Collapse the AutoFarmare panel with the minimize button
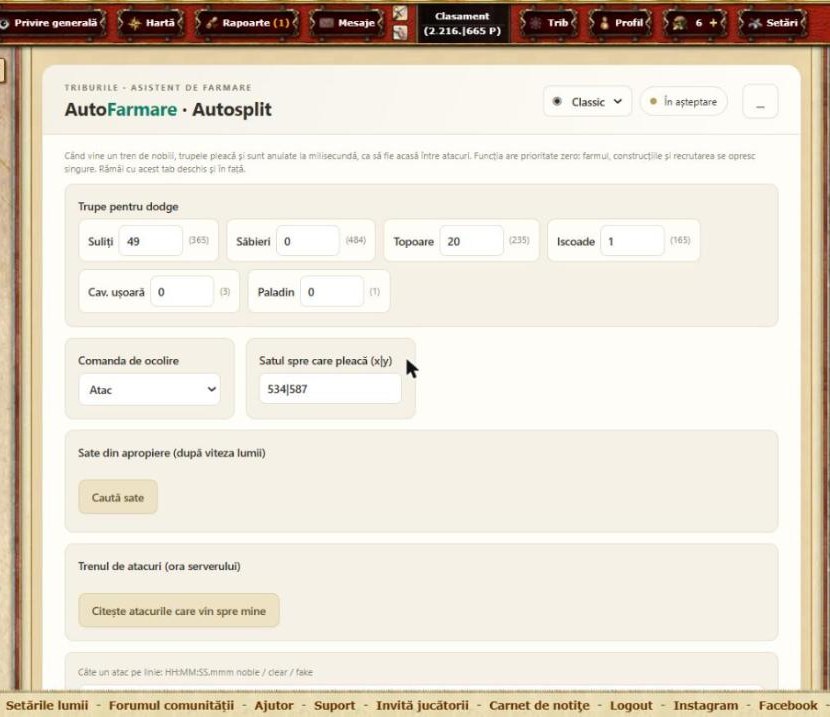This screenshot has width=830, height=717. pyautogui.click(x=760, y=102)
